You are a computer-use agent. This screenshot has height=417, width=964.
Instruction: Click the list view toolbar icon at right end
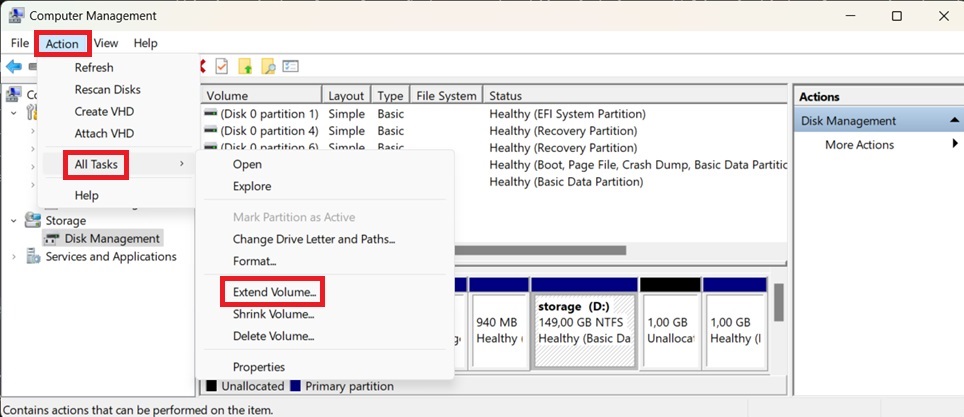[291, 66]
